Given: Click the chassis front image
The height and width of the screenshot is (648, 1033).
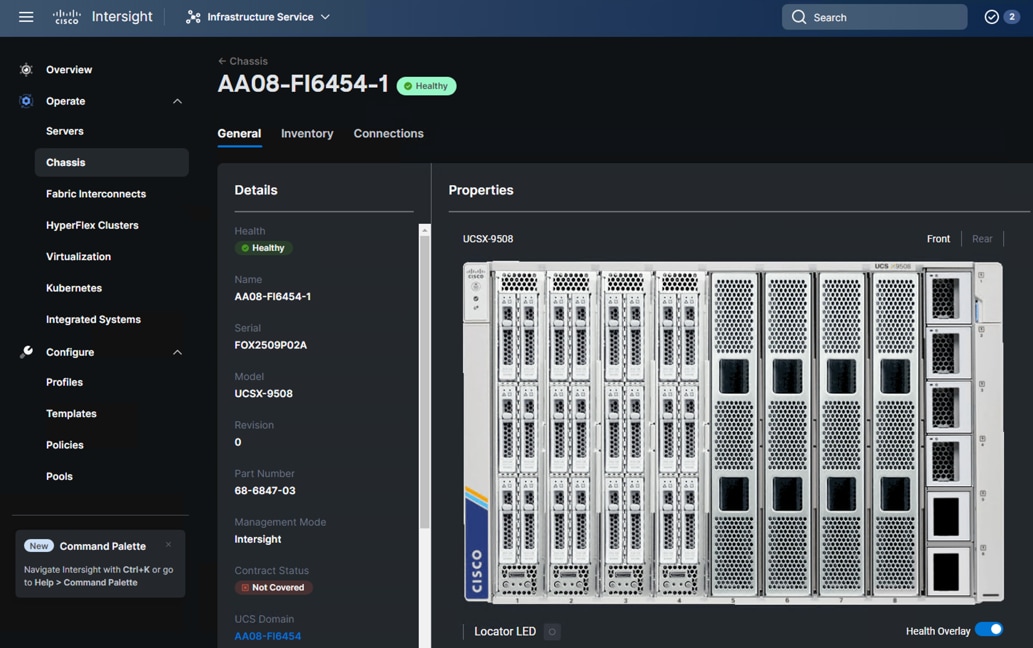Looking at the screenshot, I should click(733, 433).
